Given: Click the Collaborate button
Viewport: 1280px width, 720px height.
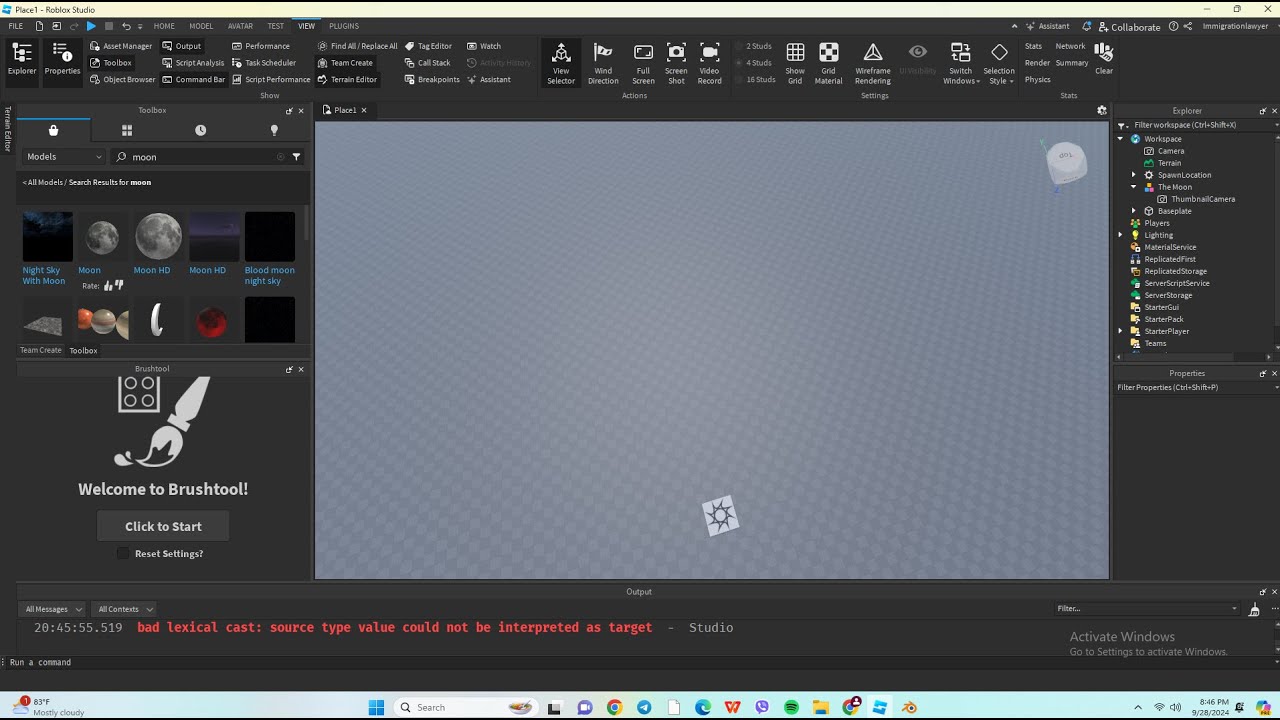Looking at the screenshot, I should (1129, 27).
